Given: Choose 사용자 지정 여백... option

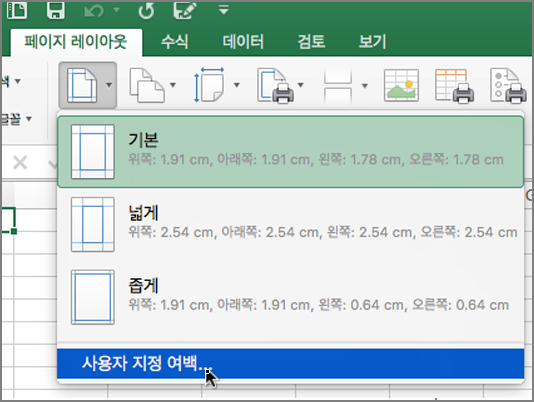Looking at the screenshot, I should 290,364.
